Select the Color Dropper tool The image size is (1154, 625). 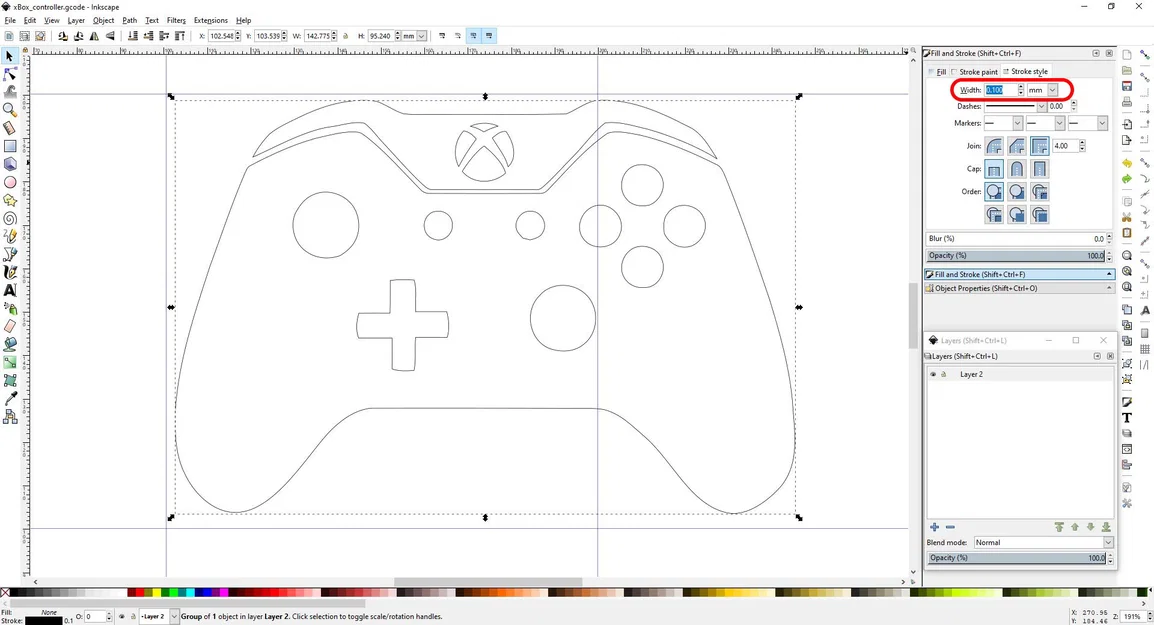(10, 398)
